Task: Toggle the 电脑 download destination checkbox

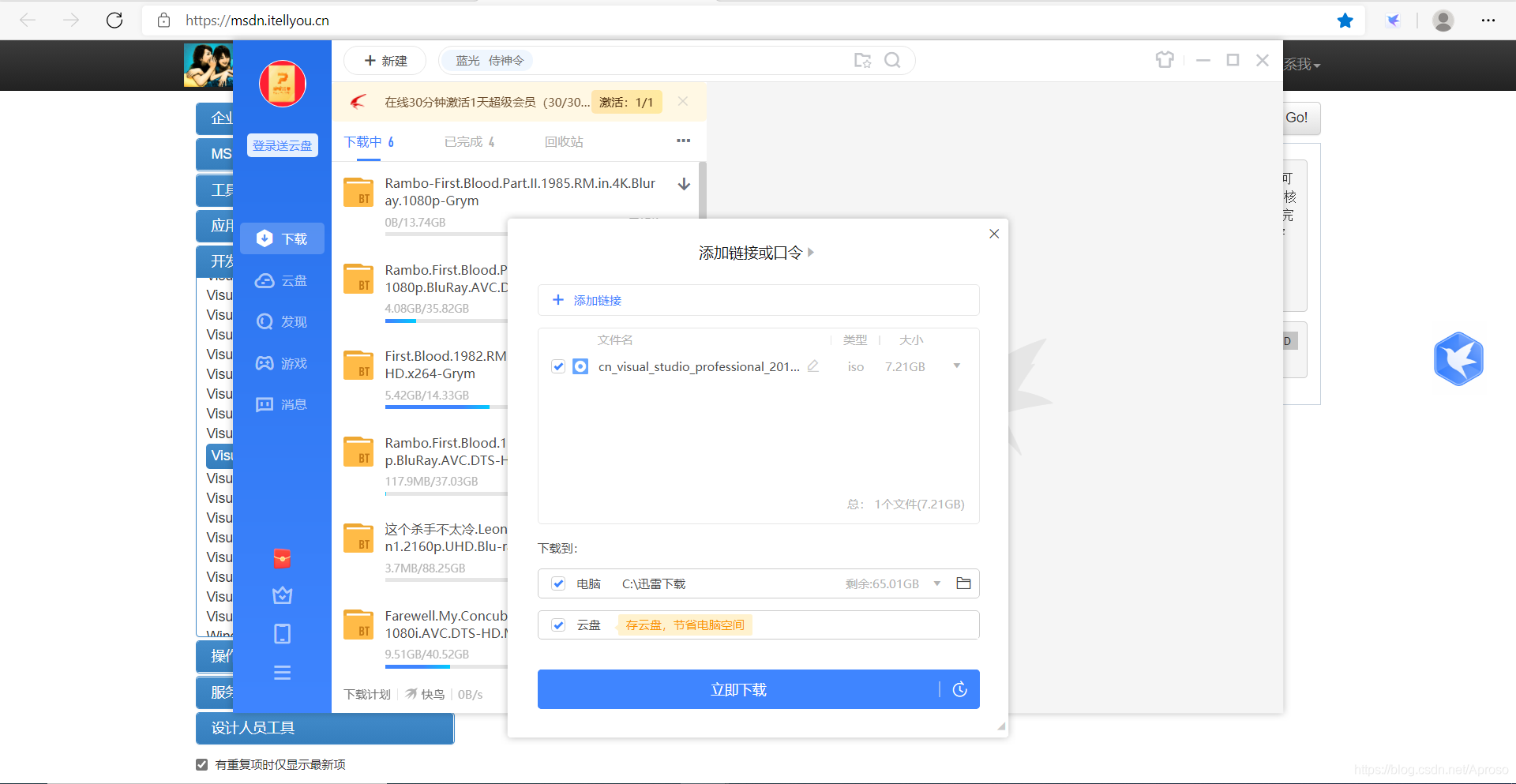Action: pos(558,583)
